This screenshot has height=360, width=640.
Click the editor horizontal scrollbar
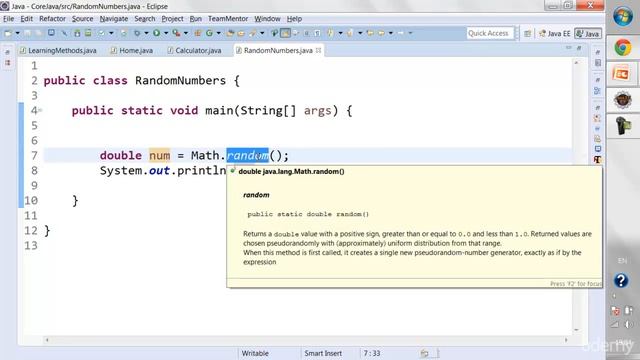[306, 340]
